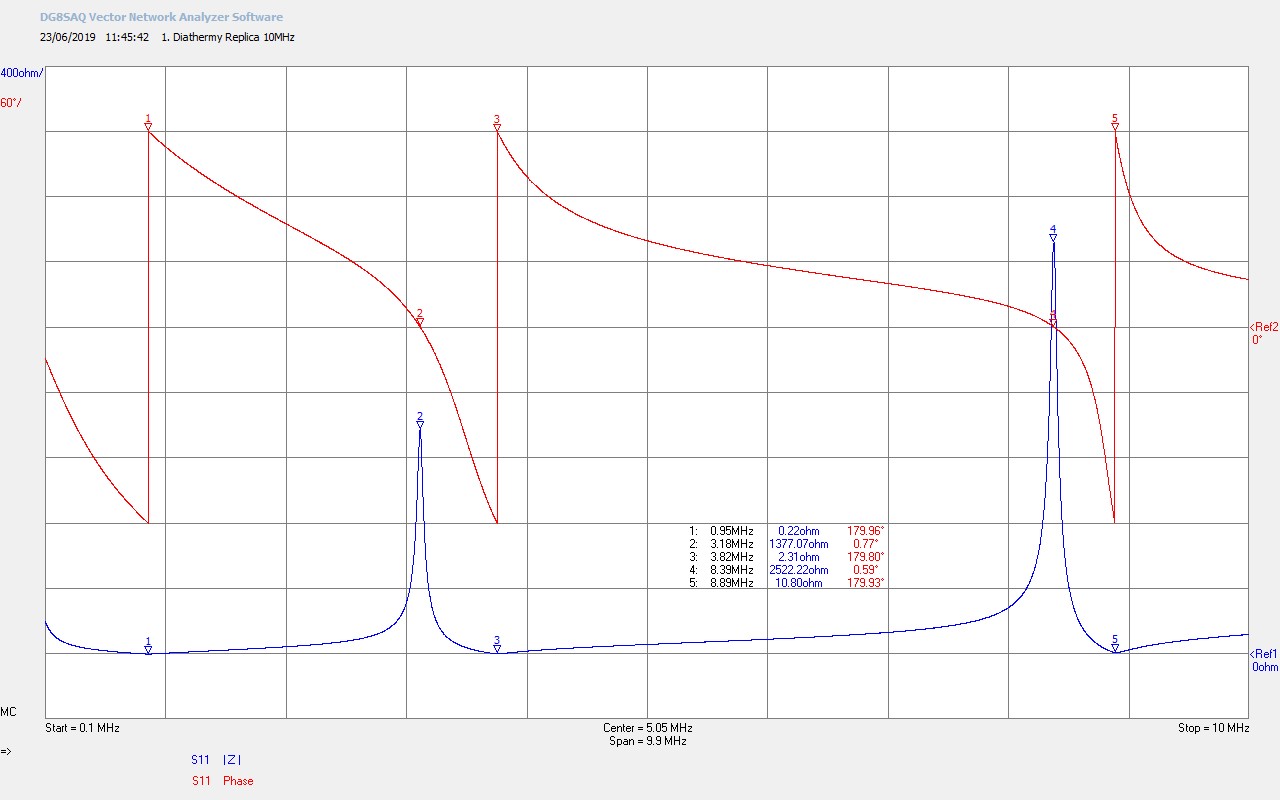Click blue impedance marker 5 triangle

coord(1115,648)
